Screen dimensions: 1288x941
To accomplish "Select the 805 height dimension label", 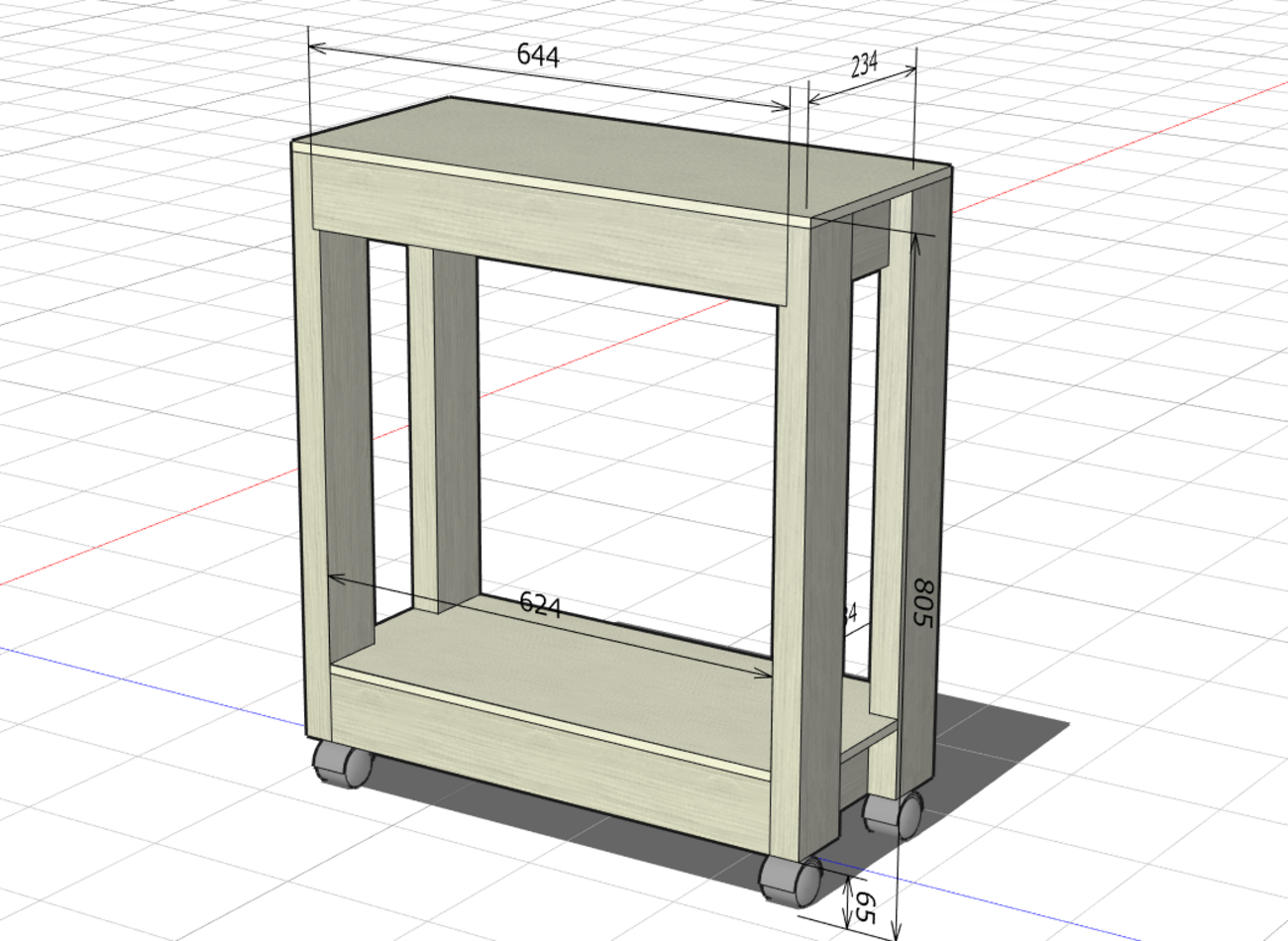I will (x=922, y=602).
